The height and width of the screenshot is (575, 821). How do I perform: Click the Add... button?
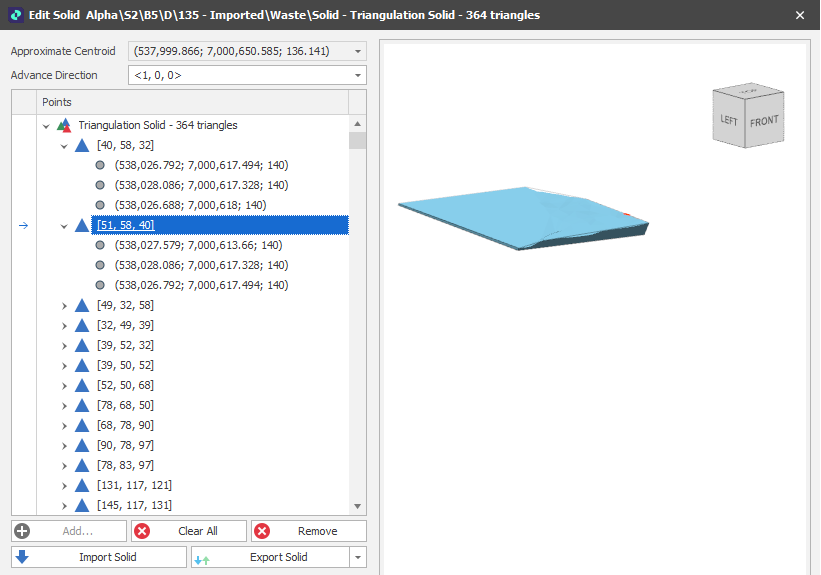69,531
